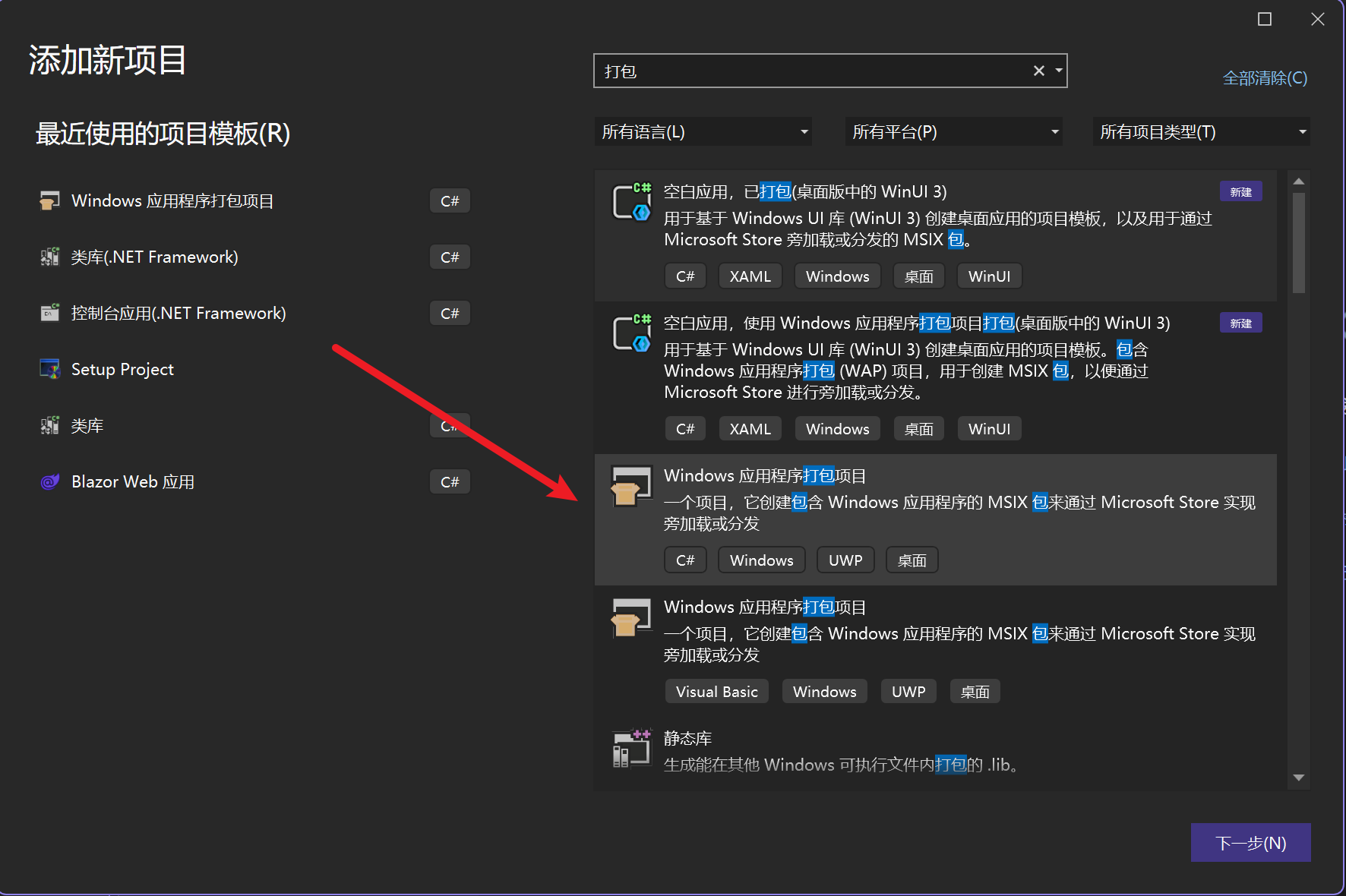Image resolution: width=1346 pixels, height=896 pixels.
Task: Select Windows 应用程序打包项目 title with C# tag
Action: [x=765, y=475]
